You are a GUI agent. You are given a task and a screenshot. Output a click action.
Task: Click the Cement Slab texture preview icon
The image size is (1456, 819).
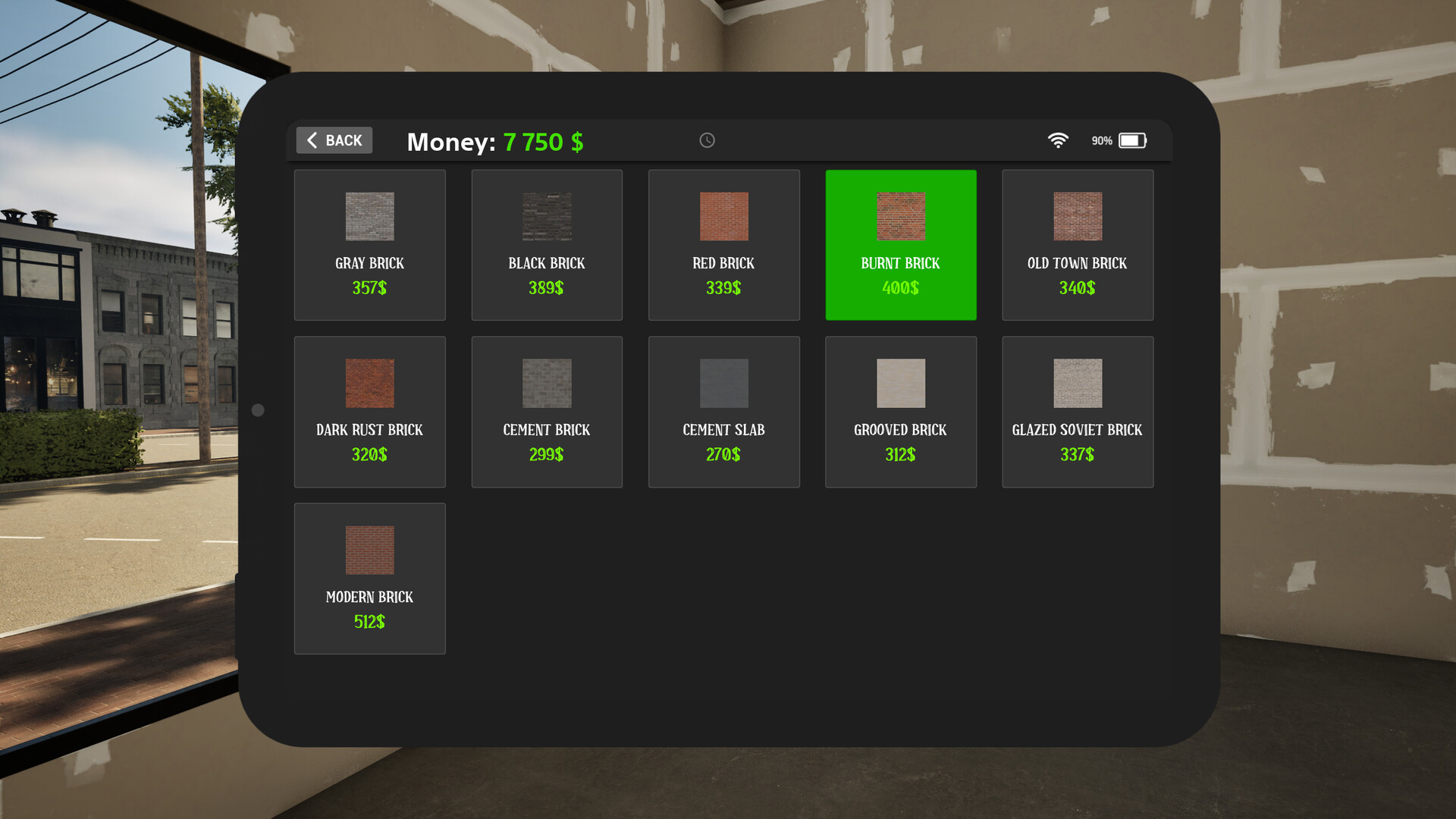pos(723,383)
